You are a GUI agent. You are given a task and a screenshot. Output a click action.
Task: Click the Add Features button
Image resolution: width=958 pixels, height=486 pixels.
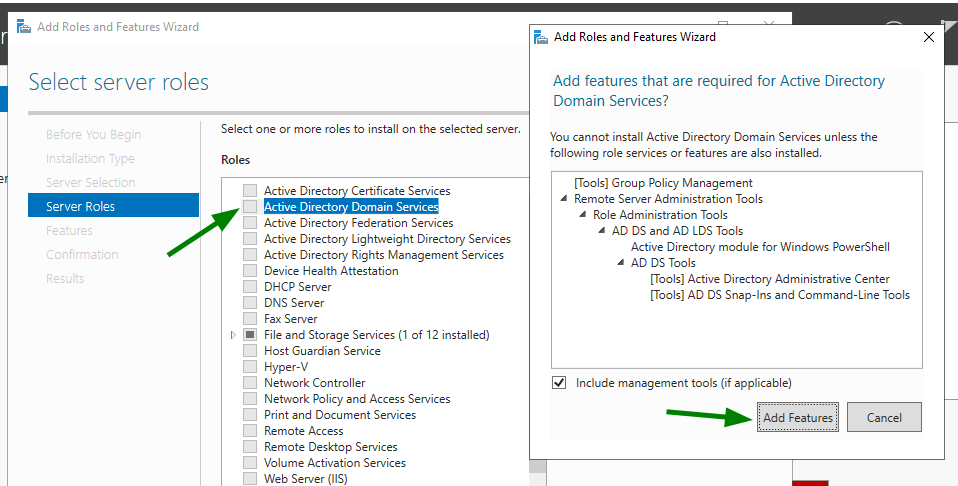coord(798,418)
